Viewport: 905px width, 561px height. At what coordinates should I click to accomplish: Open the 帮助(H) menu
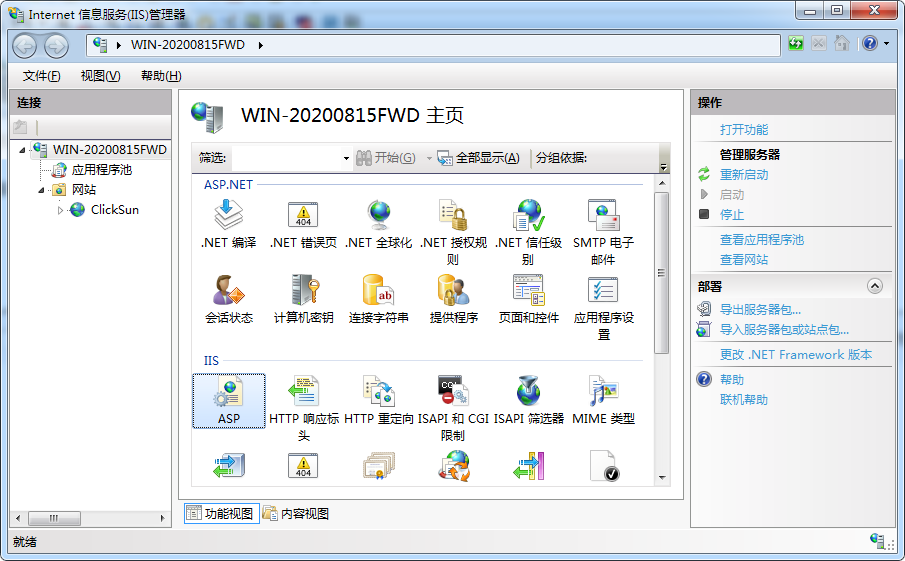[161, 76]
